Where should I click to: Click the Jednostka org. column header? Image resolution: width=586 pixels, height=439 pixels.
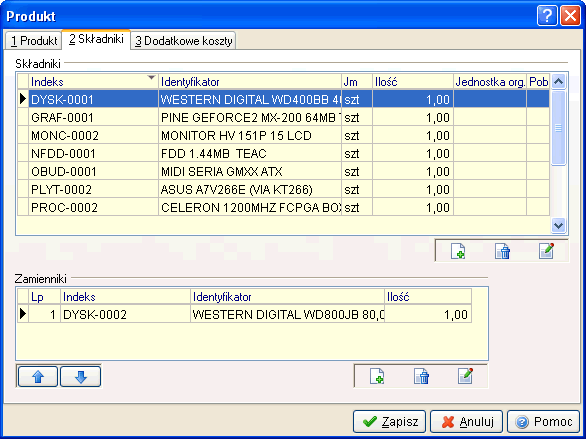[x=490, y=82]
